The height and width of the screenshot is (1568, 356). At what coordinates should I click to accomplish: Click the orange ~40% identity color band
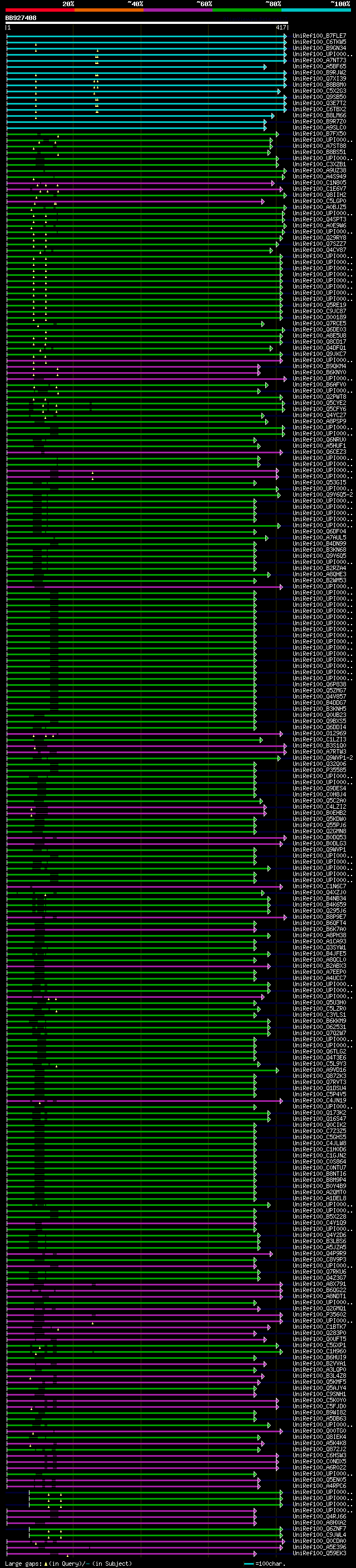(109, 10)
